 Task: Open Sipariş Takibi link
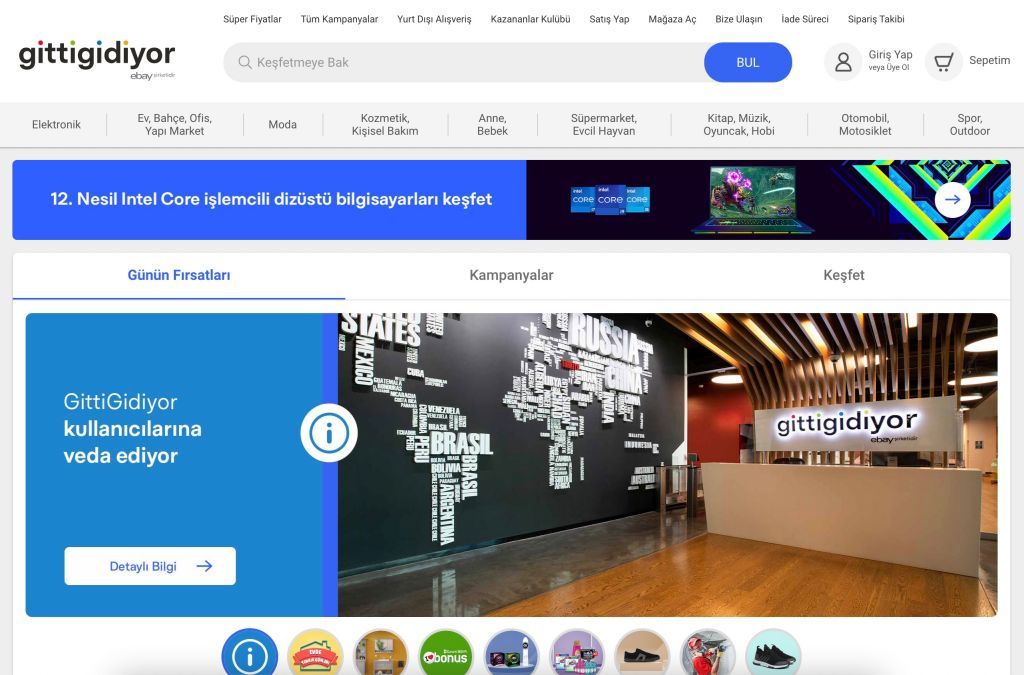click(x=876, y=19)
